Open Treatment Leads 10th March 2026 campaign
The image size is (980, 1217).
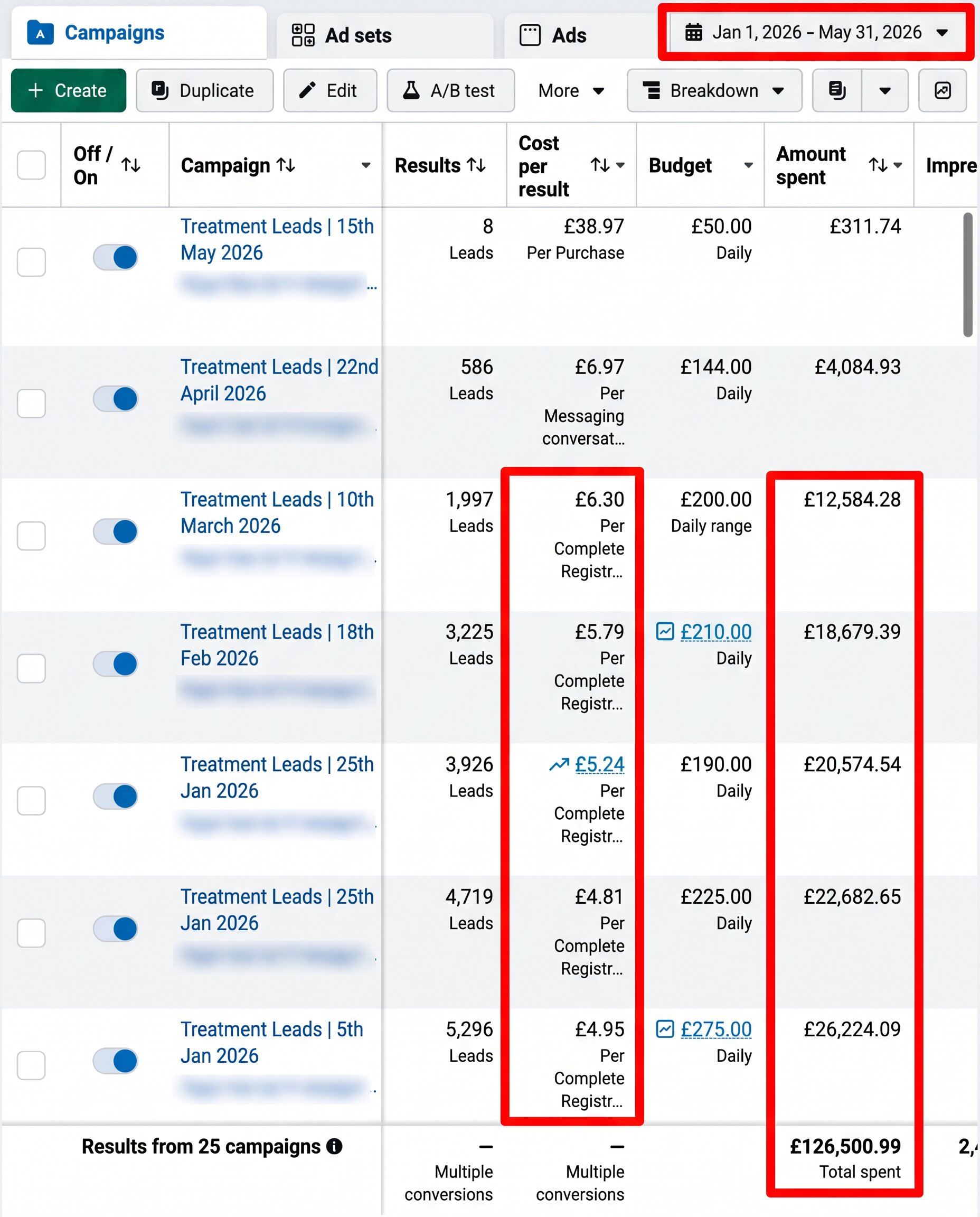pyautogui.click(x=277, y=513)
